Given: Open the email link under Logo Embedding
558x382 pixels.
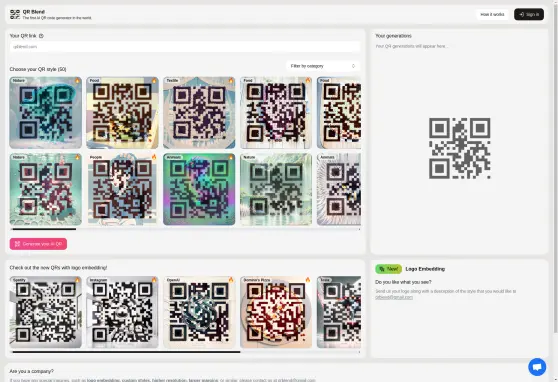Looking at the screenshot, I should 394,297.
